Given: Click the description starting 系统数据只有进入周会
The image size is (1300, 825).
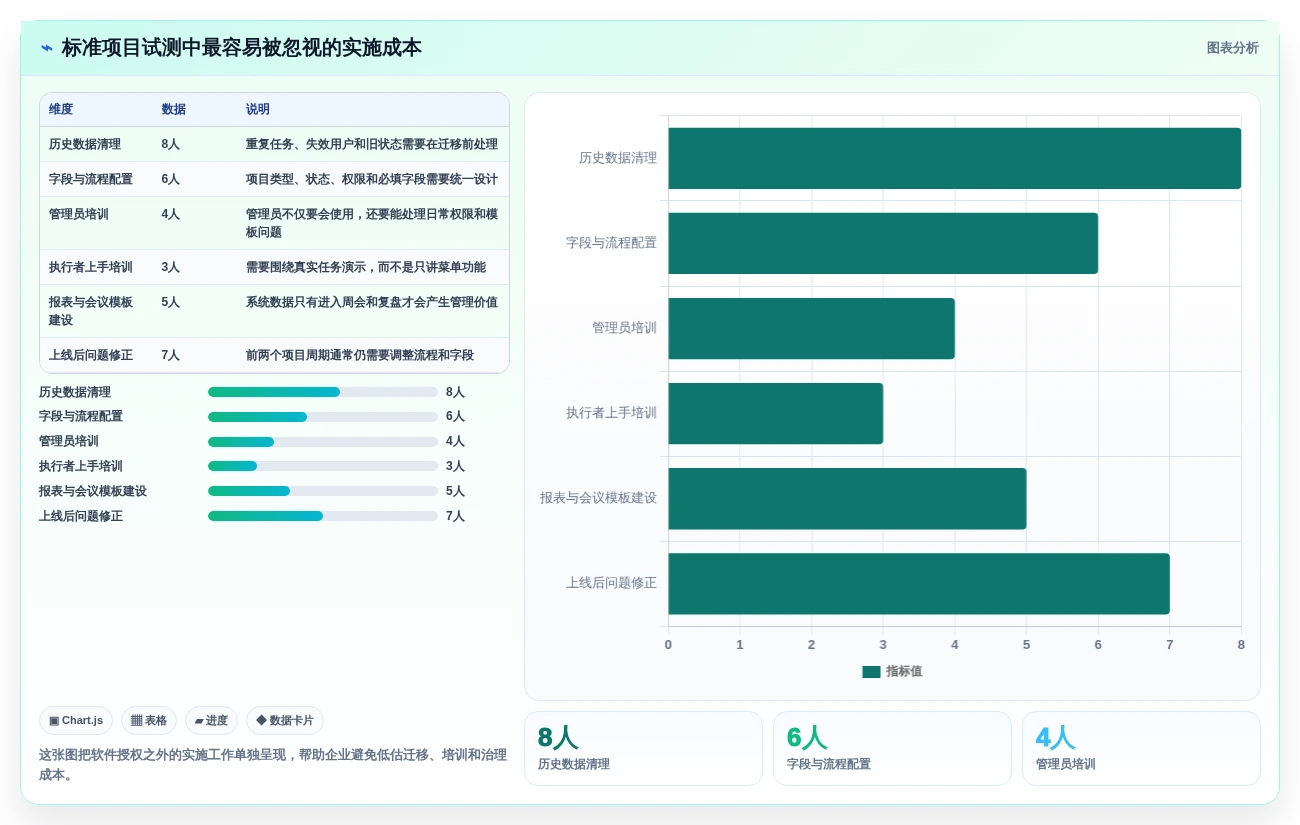Looking at the screenshot, I should 372,302.
